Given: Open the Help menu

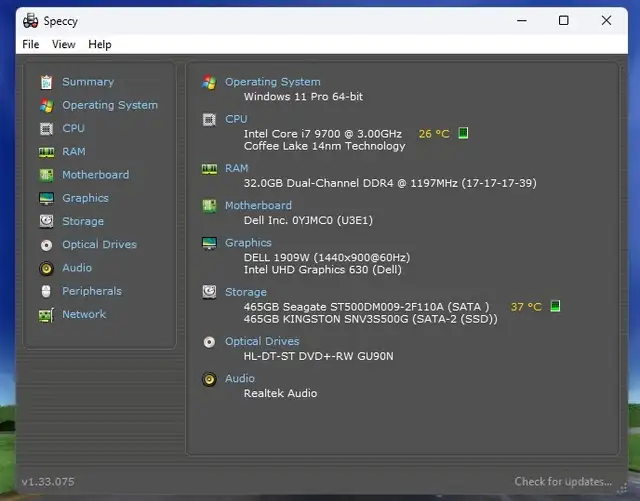Looking at the screenshot, I should click(100, 44).
